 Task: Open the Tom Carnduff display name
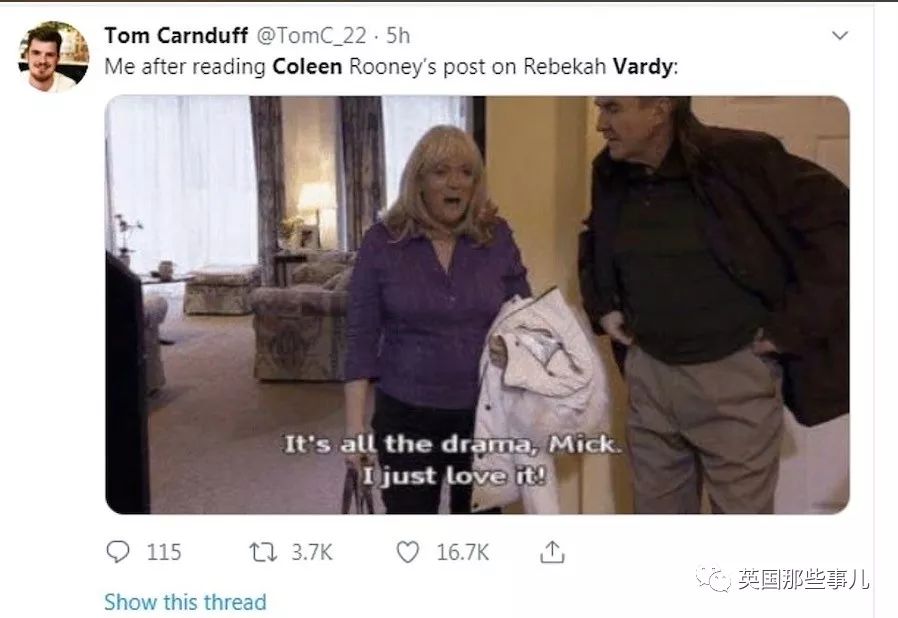(176, 36)
